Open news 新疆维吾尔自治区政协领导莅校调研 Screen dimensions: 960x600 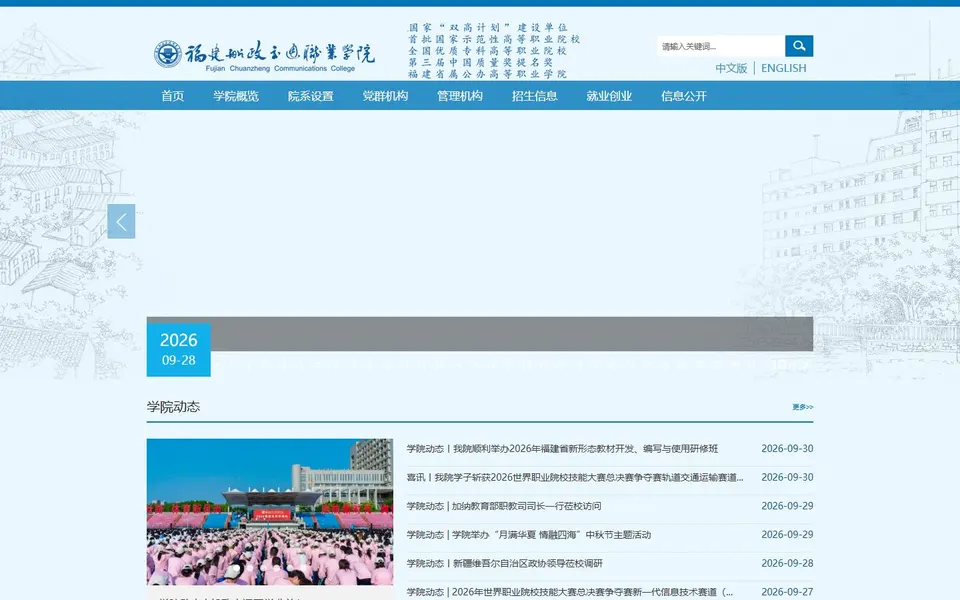tap(504, 563)
